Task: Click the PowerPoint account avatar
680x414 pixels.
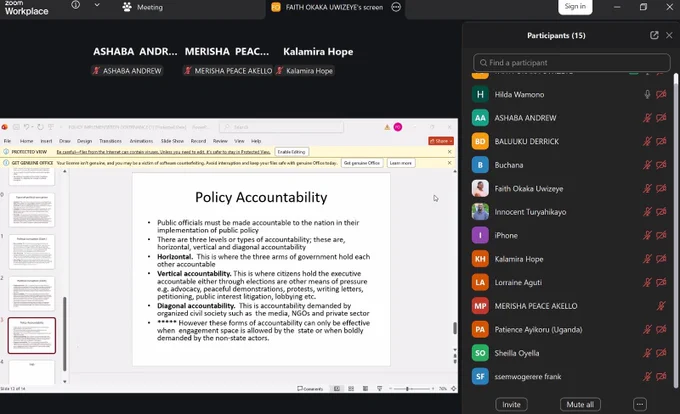Action: pyautogui.click(x=398, y=127)
